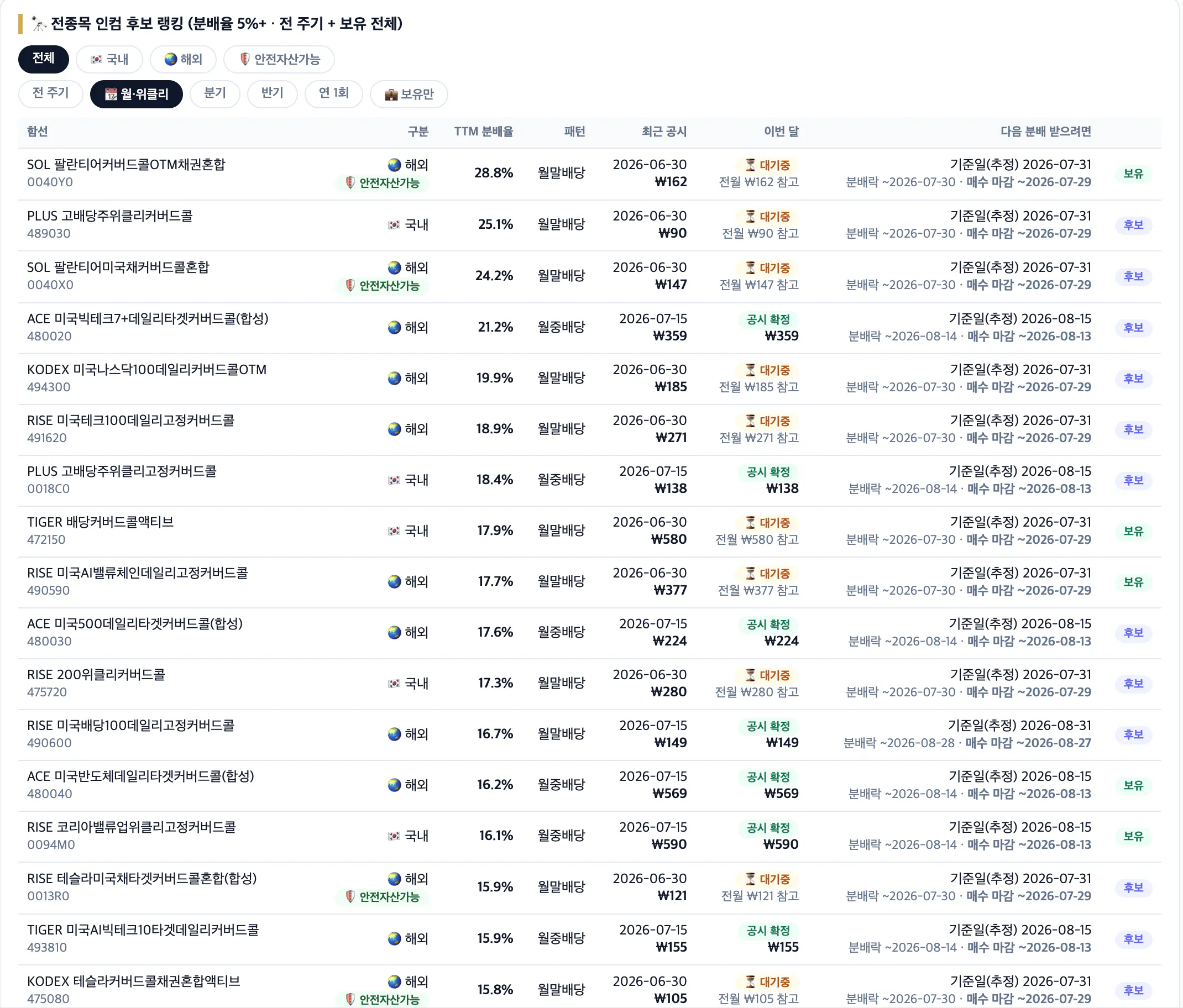Click the 안전자산가능 label in the 0040X0 row
Viewport: 1183px width, 1008px height.
389,285
